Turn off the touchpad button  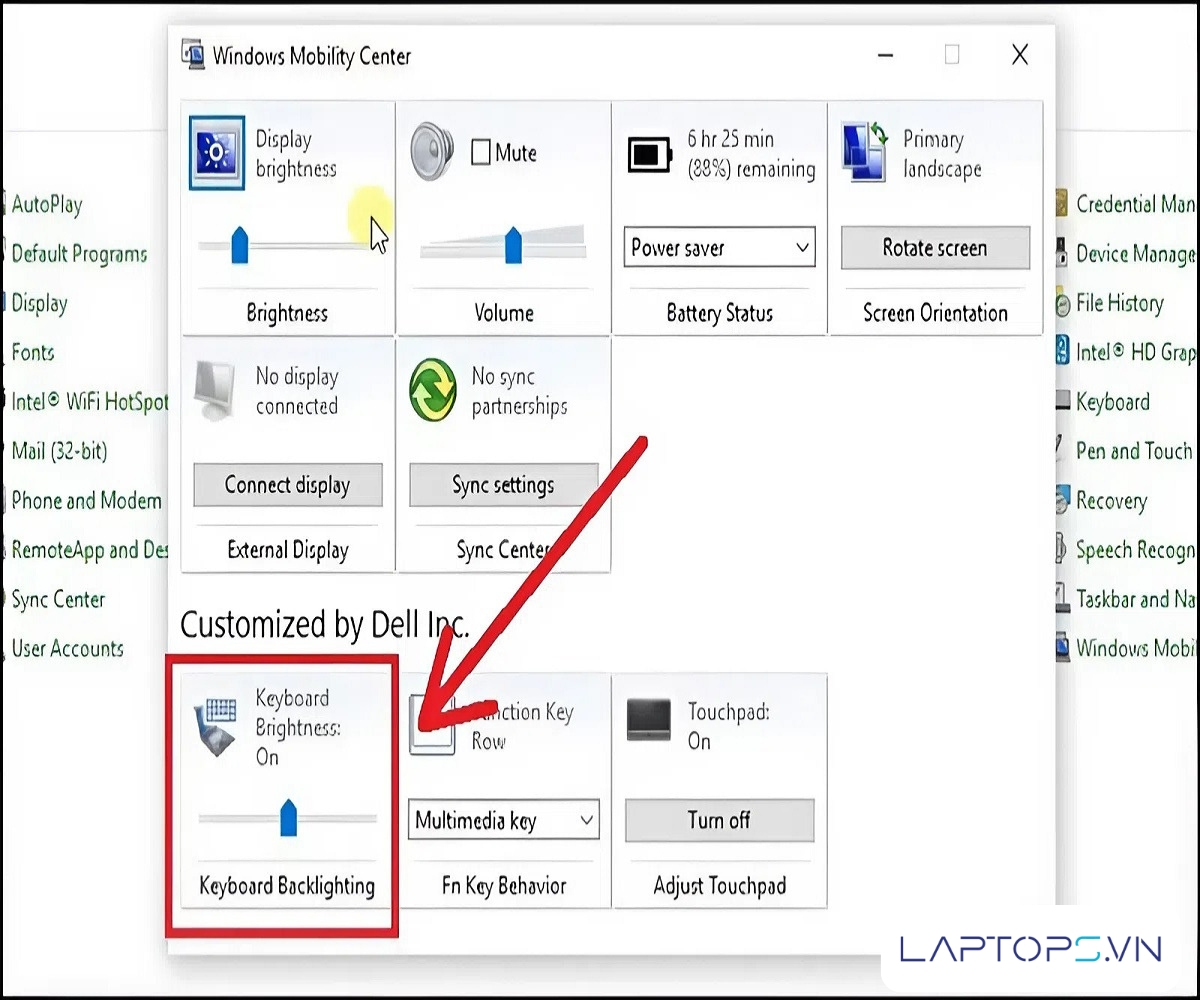point(719,820)
